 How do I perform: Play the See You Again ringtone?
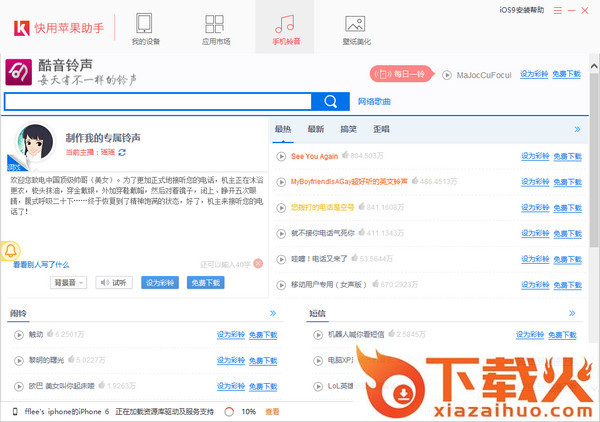tap(282, 157)
